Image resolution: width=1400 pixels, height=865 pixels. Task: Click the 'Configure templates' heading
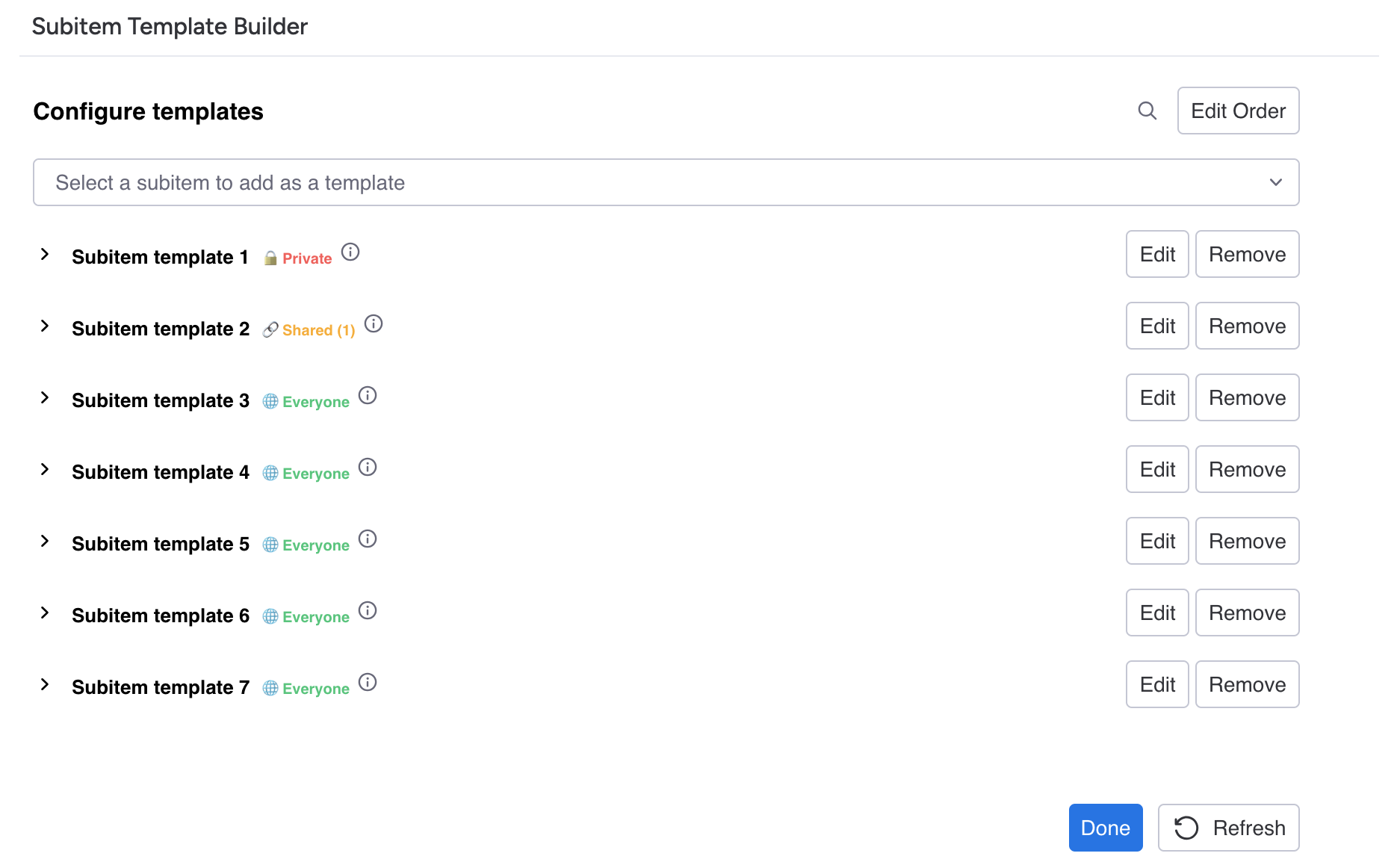point(148,111)
